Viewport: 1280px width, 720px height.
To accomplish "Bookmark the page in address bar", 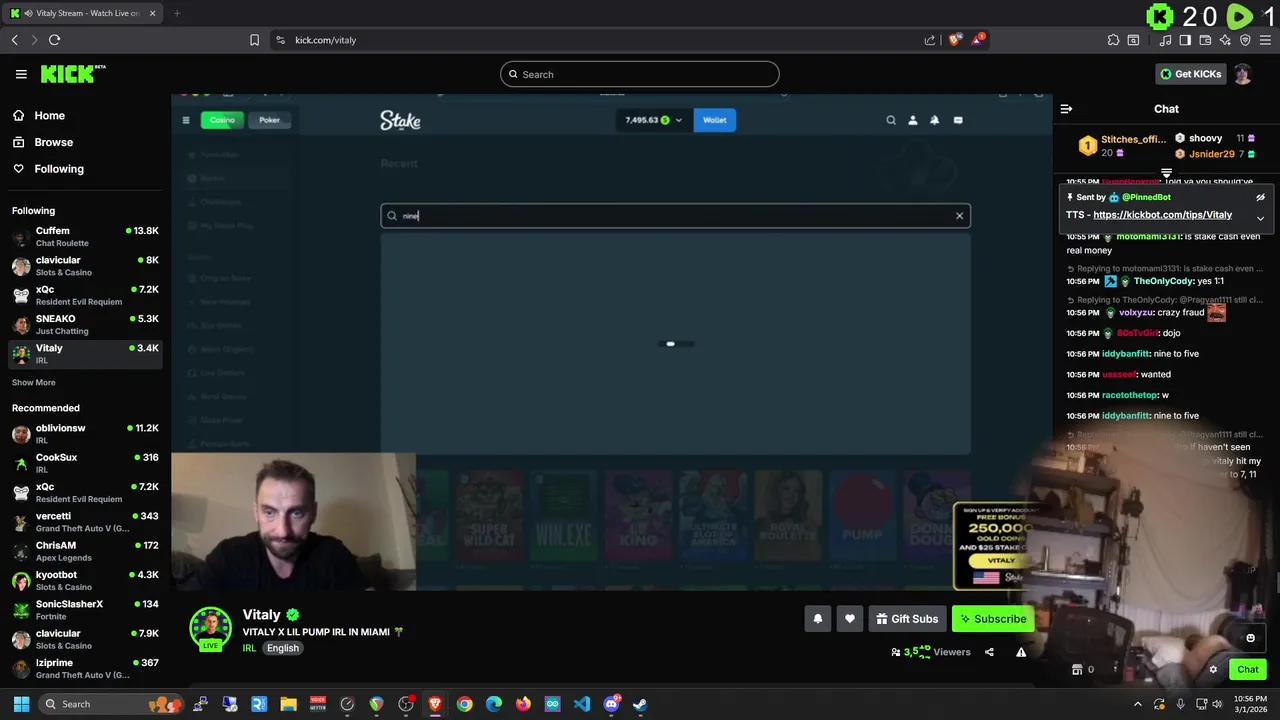I will pos(254,40).
